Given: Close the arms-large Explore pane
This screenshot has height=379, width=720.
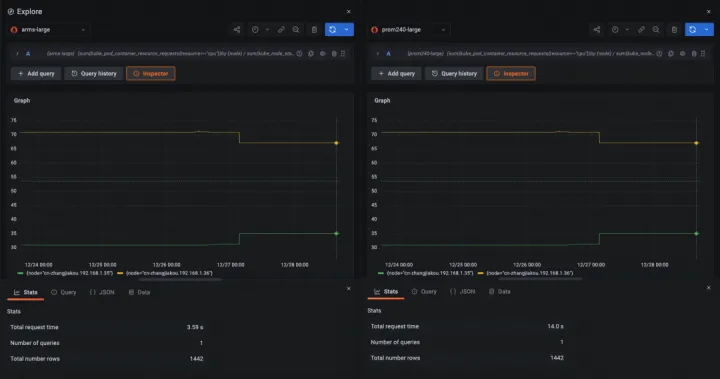Looking at the screenshot, I should [x=349, y=12].
